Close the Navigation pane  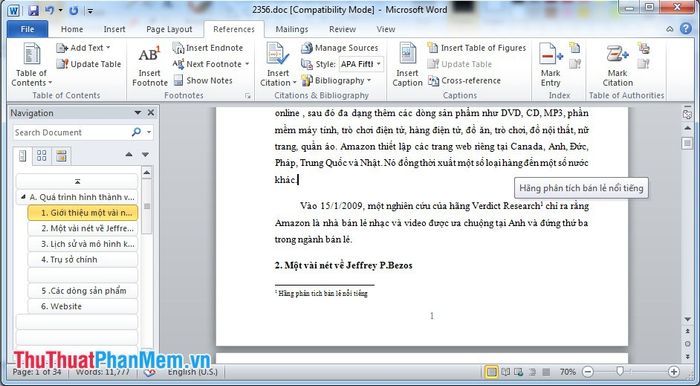click(x=151, y=112)
